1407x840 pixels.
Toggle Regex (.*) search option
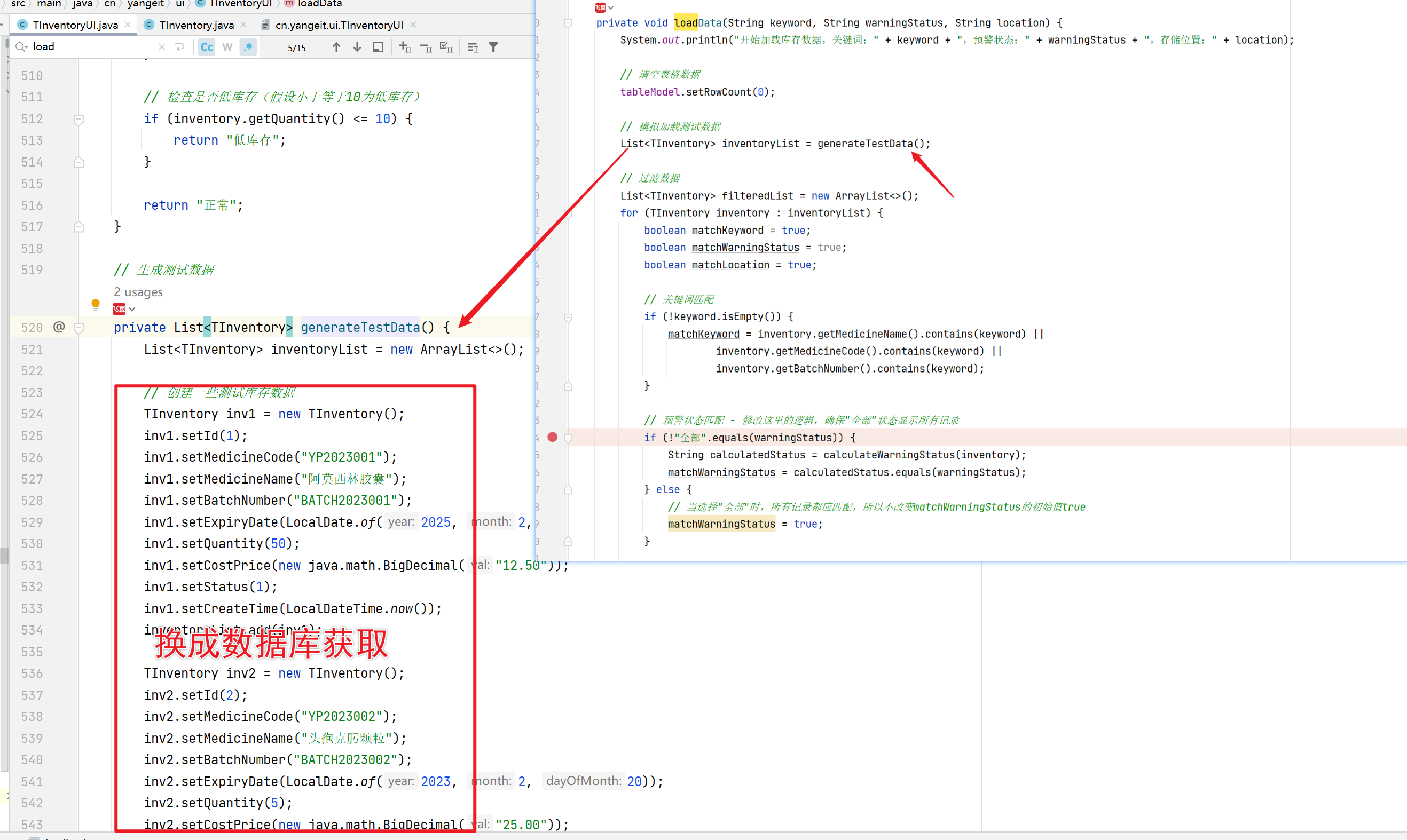click(248, 47)
